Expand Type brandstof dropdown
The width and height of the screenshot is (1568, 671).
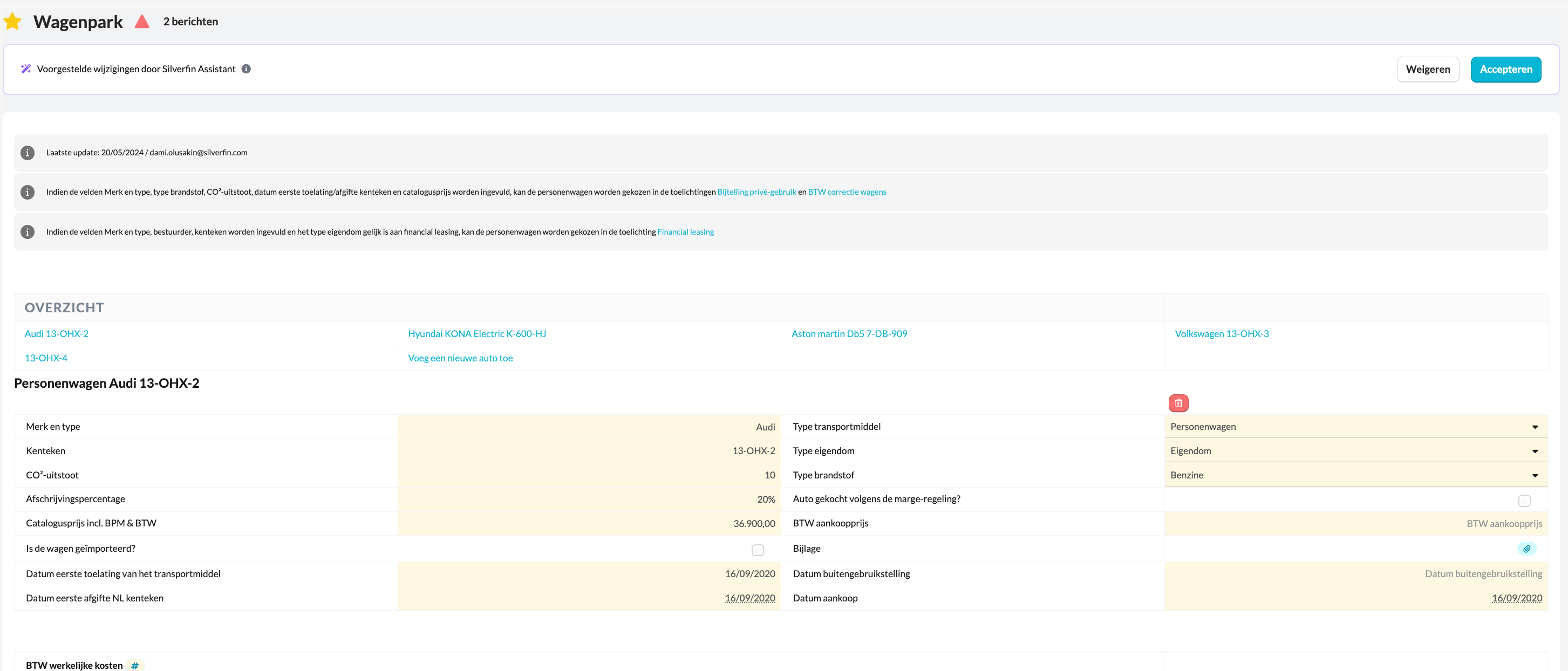(x=1355, y=475)
